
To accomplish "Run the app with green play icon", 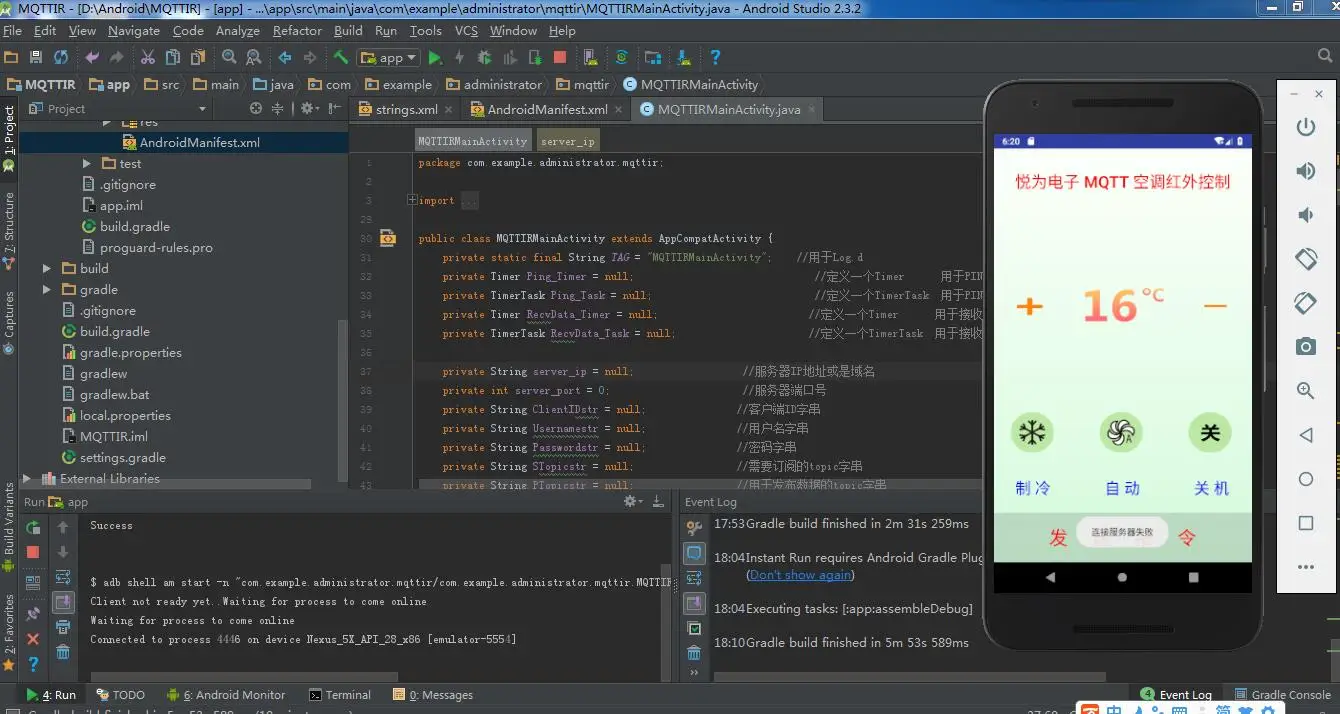I will coord(435,58).
